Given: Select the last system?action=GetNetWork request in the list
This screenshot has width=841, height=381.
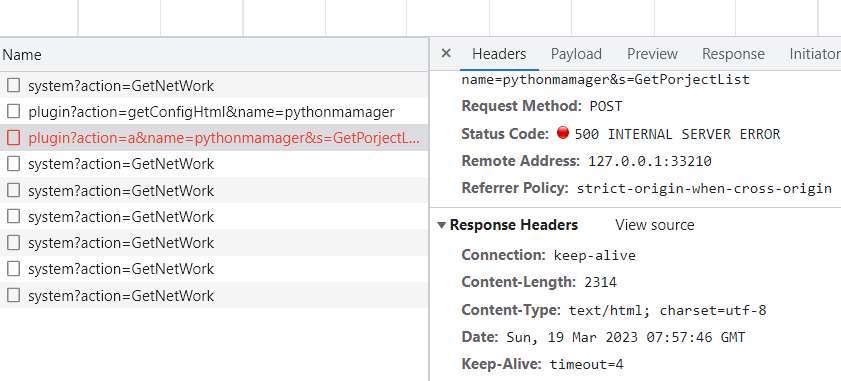Looking at the screenshot, I should [x=213, y=295].
